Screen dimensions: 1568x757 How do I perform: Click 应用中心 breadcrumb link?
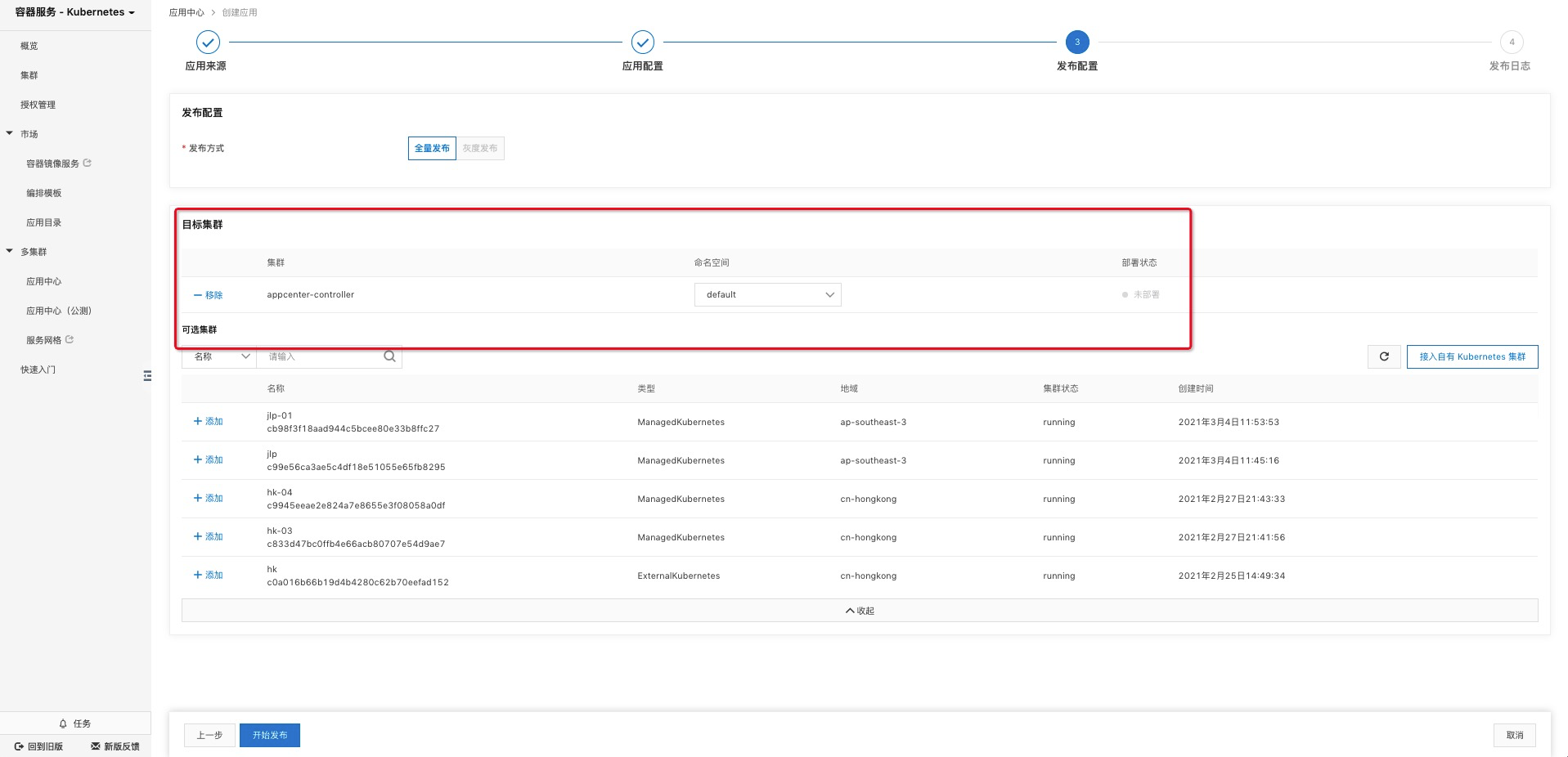[186, 12]
